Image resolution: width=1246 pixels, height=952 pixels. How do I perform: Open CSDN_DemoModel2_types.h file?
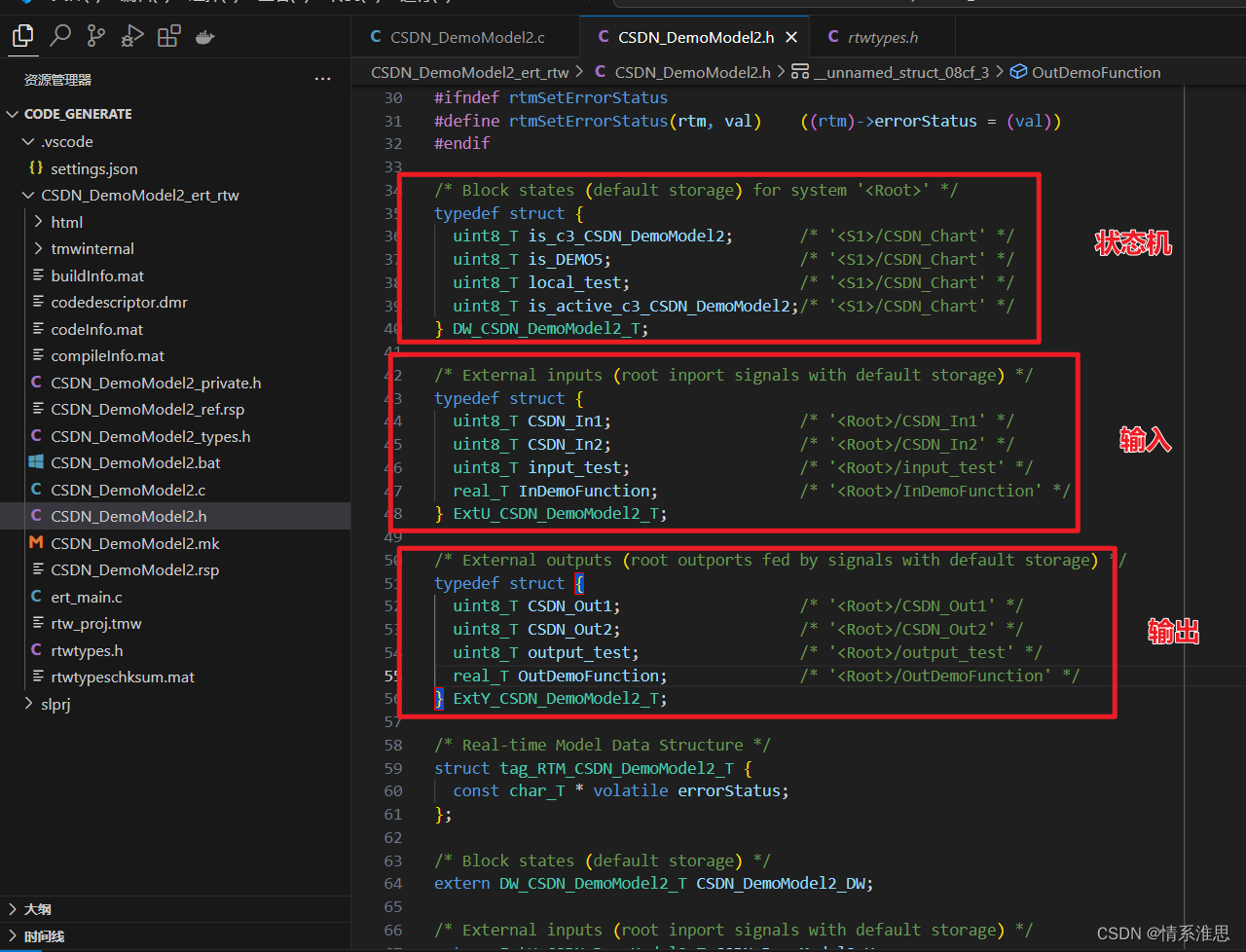pos(175,436)
